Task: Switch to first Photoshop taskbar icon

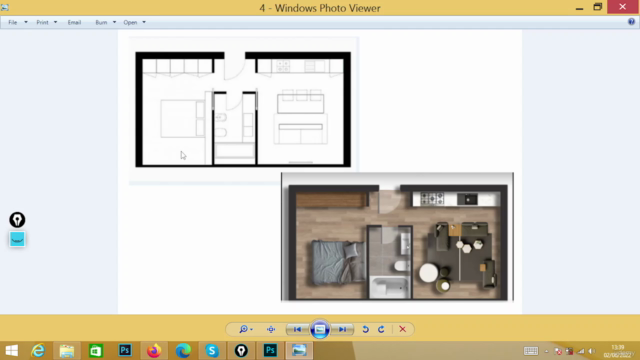Action: (x=125, y=351)
